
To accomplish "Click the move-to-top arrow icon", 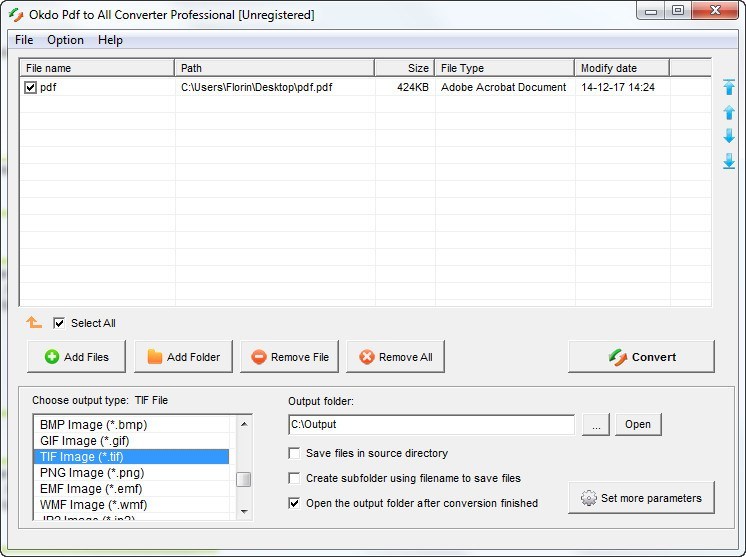I will [729, 87].
